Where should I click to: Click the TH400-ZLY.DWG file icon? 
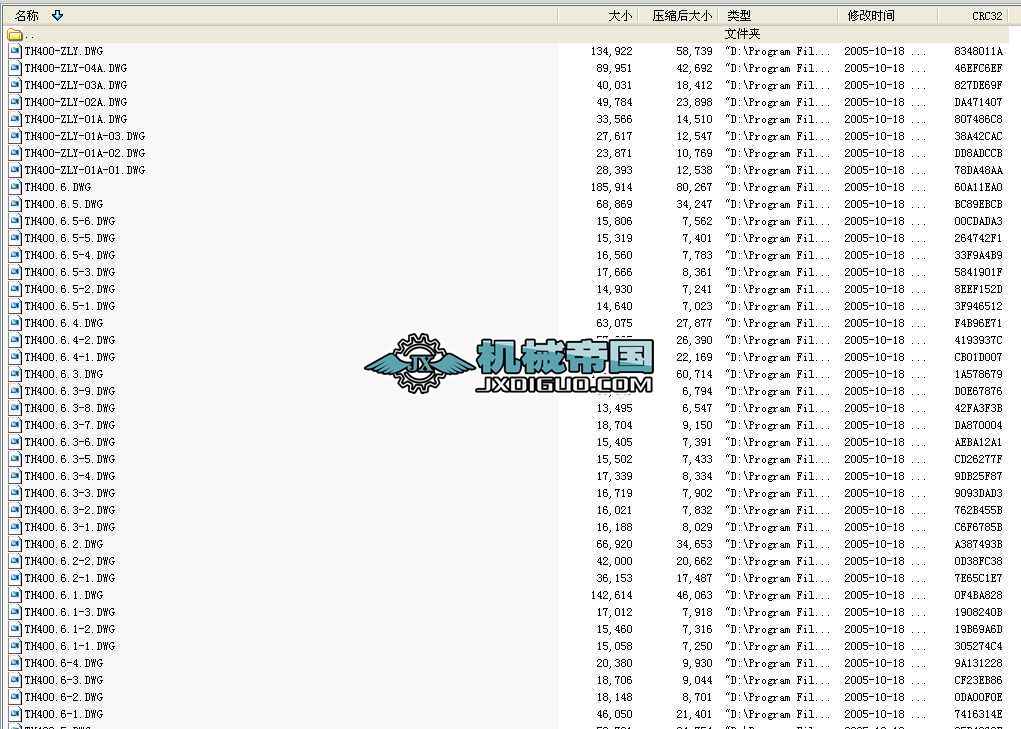(14, 51)
